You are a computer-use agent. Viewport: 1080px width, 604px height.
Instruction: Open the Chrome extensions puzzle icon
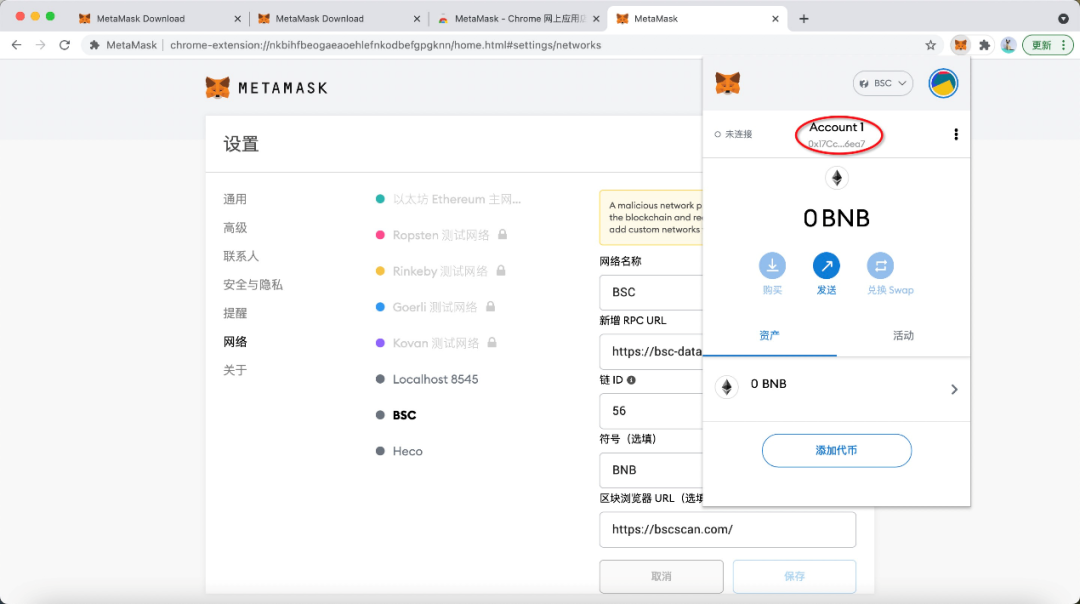984,45
